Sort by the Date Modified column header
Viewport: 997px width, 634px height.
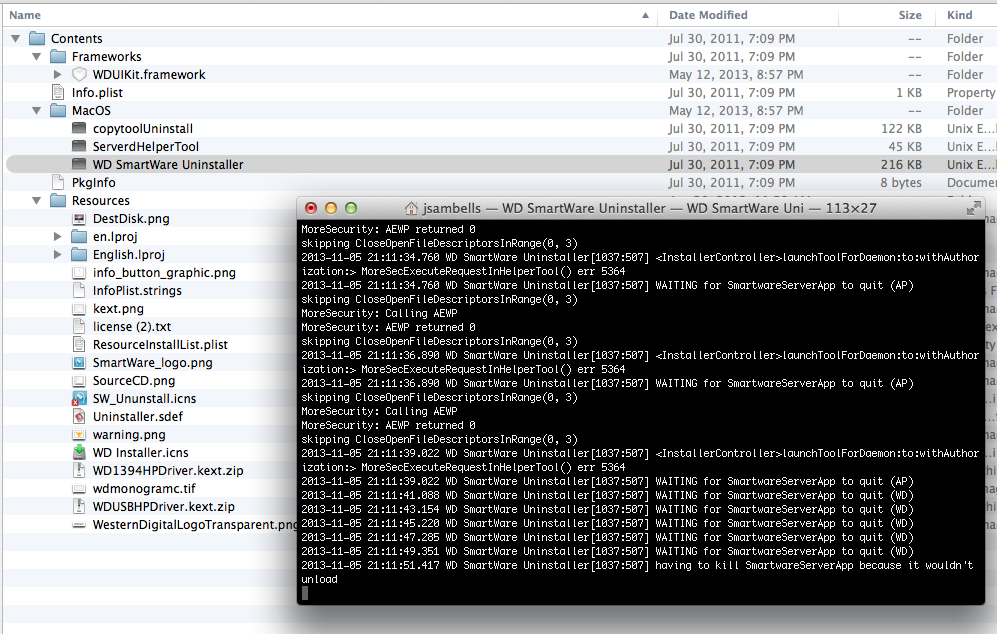(x=708, y=15)
